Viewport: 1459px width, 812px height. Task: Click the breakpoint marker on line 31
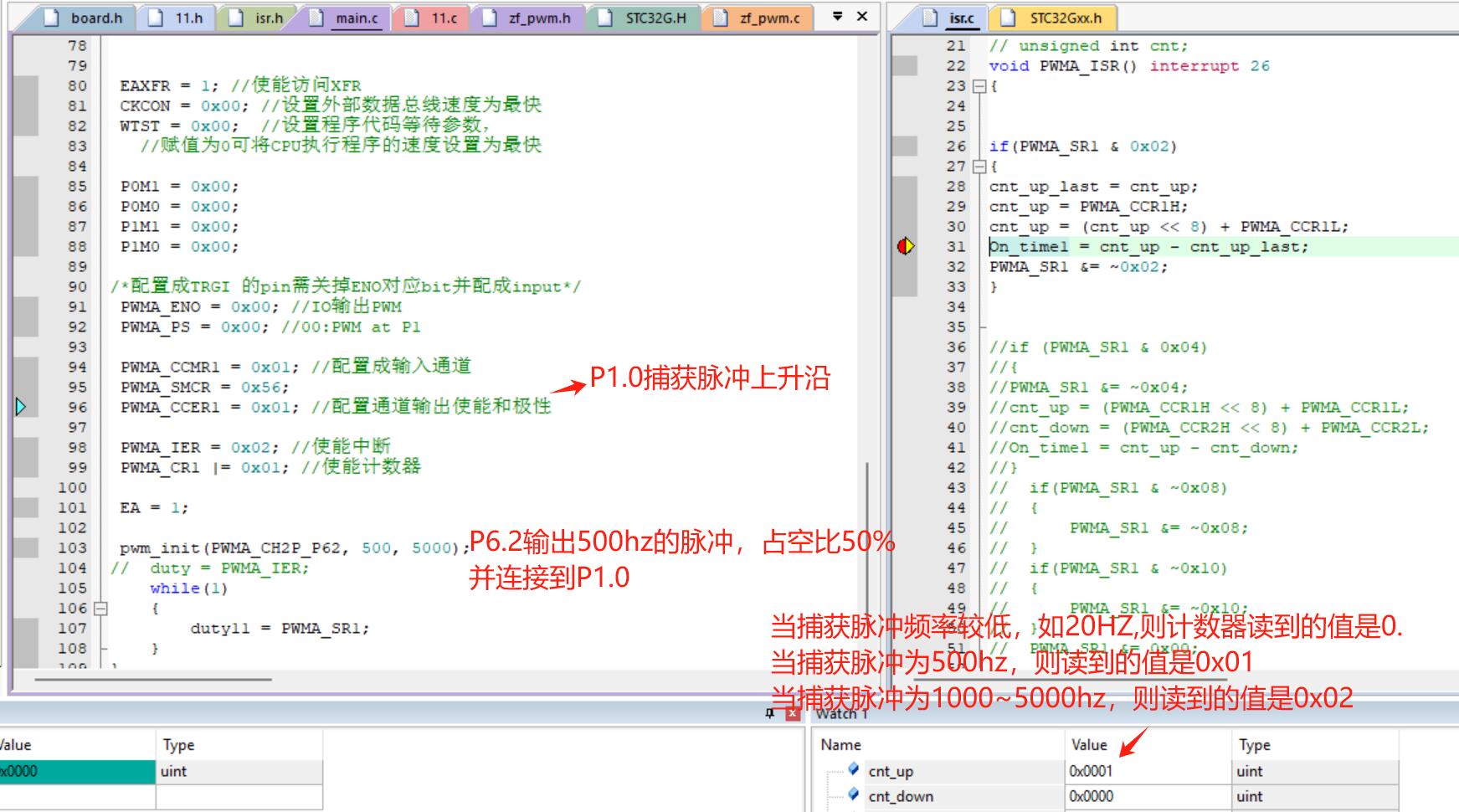tap(906, 246)
